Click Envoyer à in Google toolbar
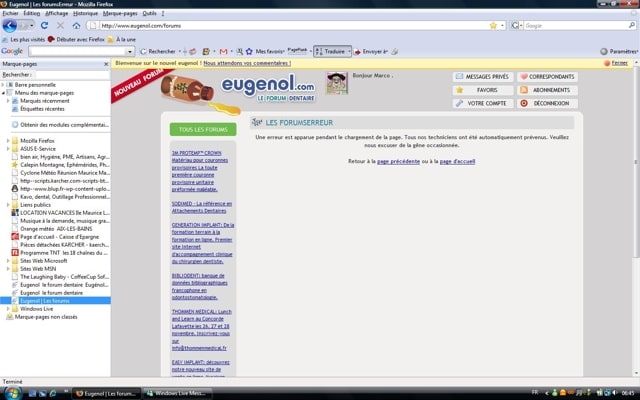The image size is (640, 400). click(371, 51)
